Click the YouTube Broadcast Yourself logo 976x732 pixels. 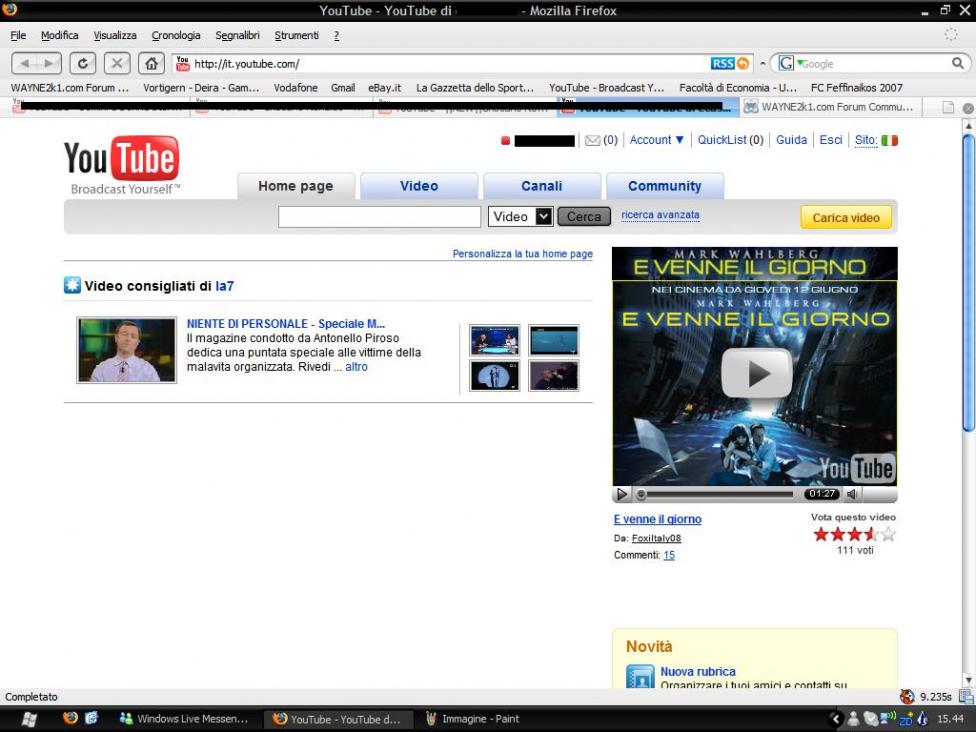click(122, 165)
